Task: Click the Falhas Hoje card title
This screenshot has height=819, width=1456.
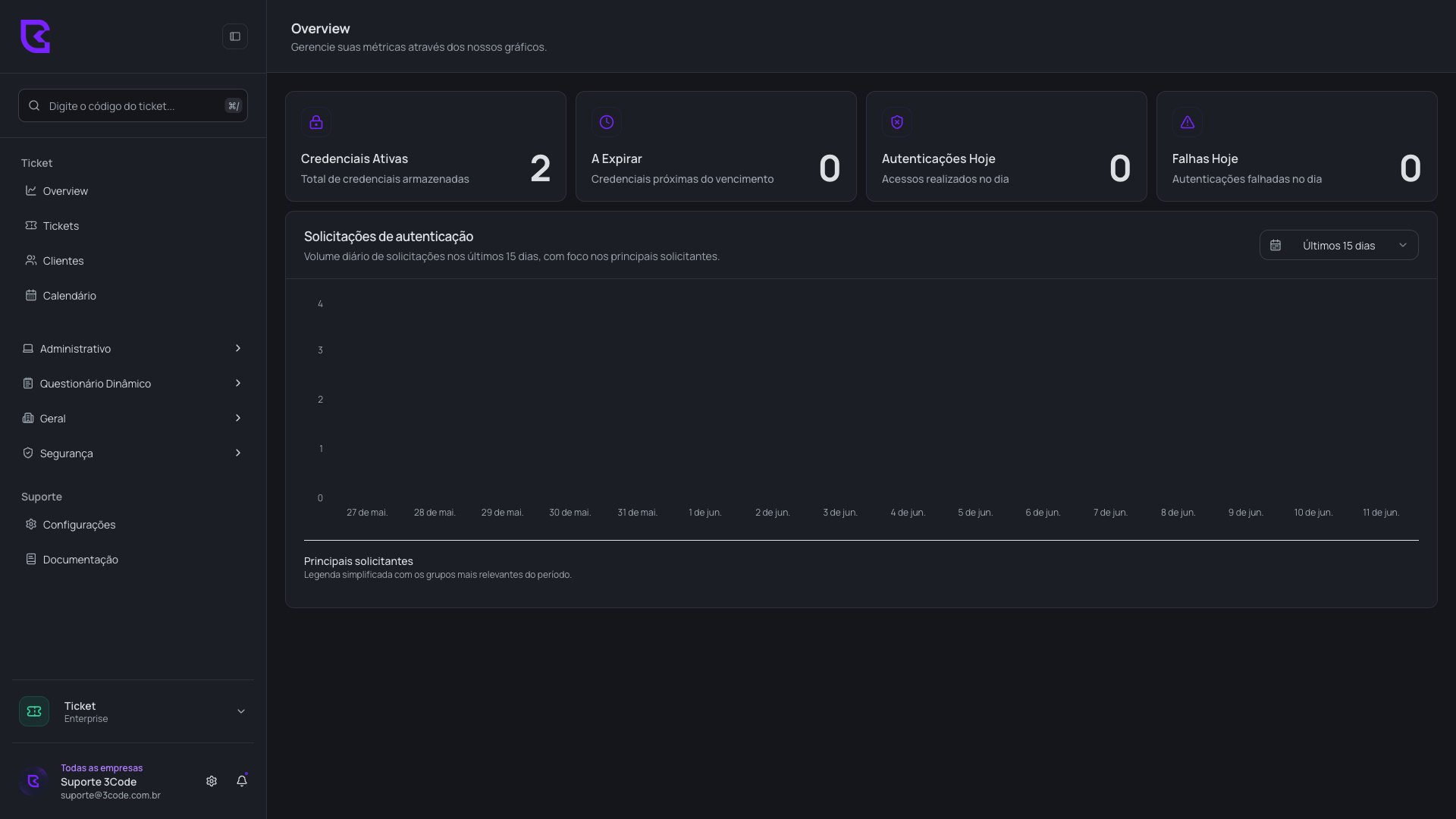Action: coord(1205,158)
